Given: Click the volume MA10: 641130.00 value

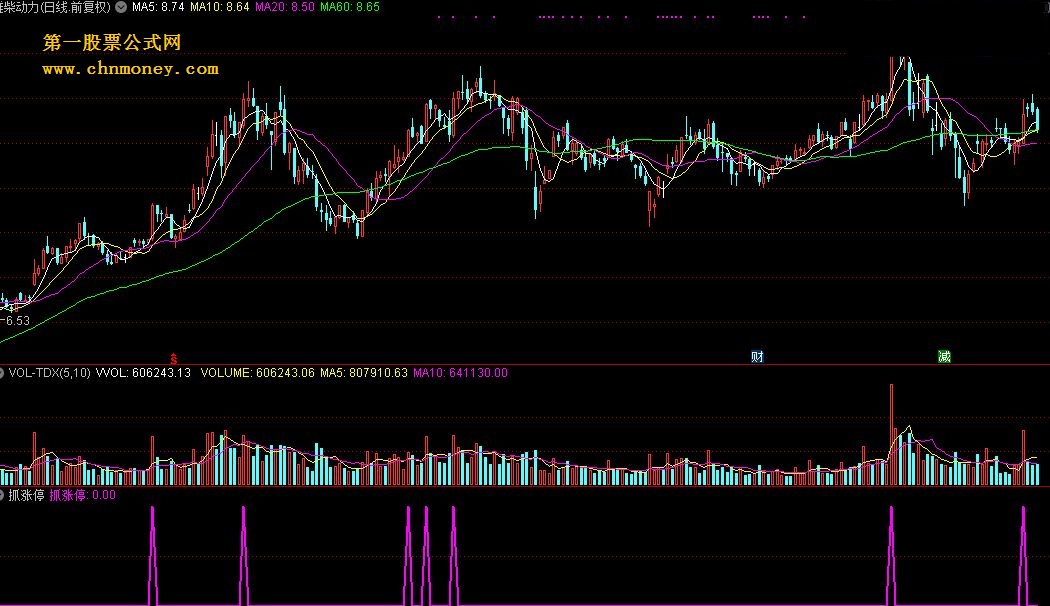Looking at the screenshot, I should pyautogui.click(x=460, y=372).
